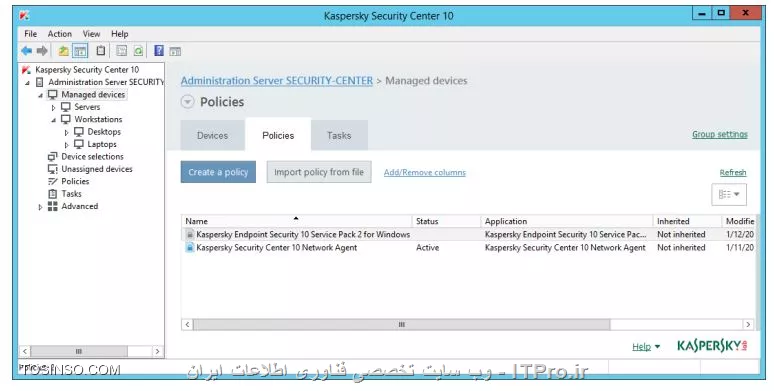Screen dimensions: 774x391
Task: Collapse the Administration Server tree node
Action: point(28,82)
